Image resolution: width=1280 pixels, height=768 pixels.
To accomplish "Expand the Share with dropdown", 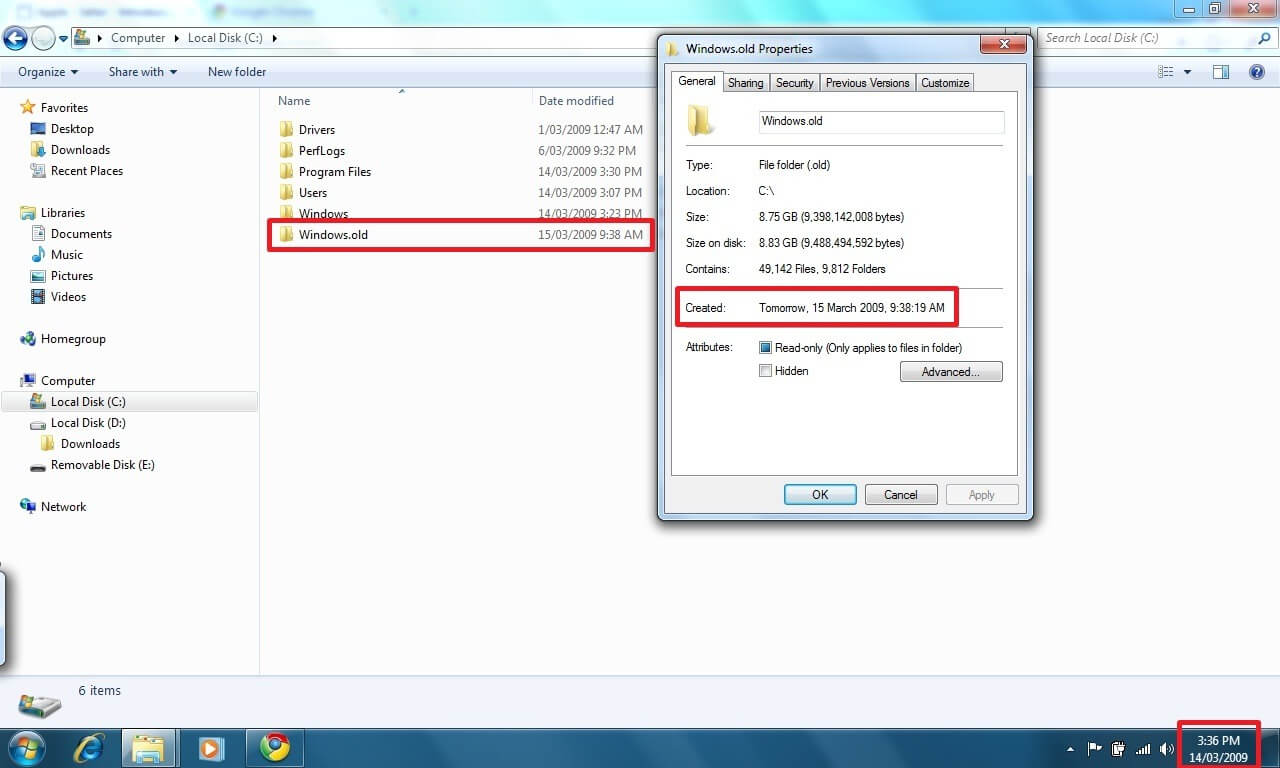I will pyautogui.click(x=142, y=72).
